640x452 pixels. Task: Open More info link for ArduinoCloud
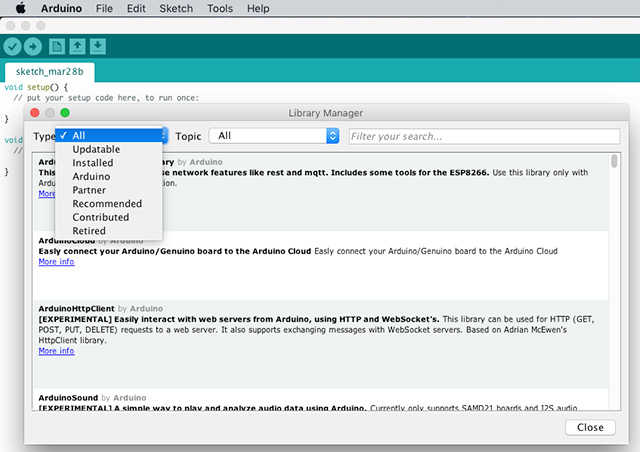(x=56, y=262)
